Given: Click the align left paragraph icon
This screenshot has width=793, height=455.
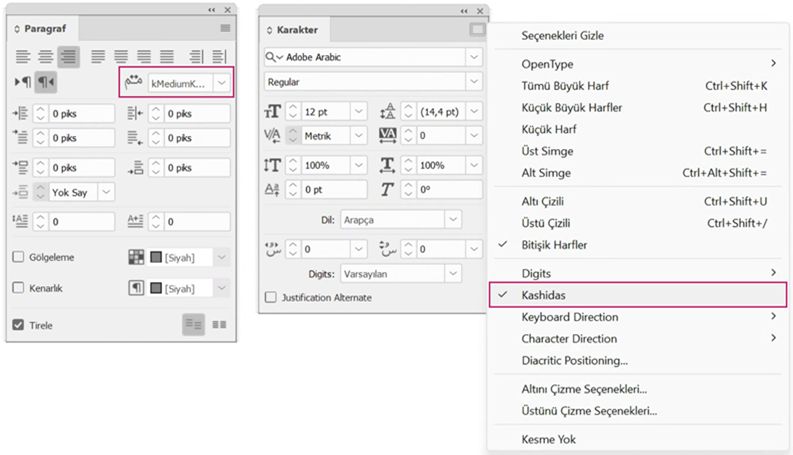Looking at the screenshot, I should 23,56.
